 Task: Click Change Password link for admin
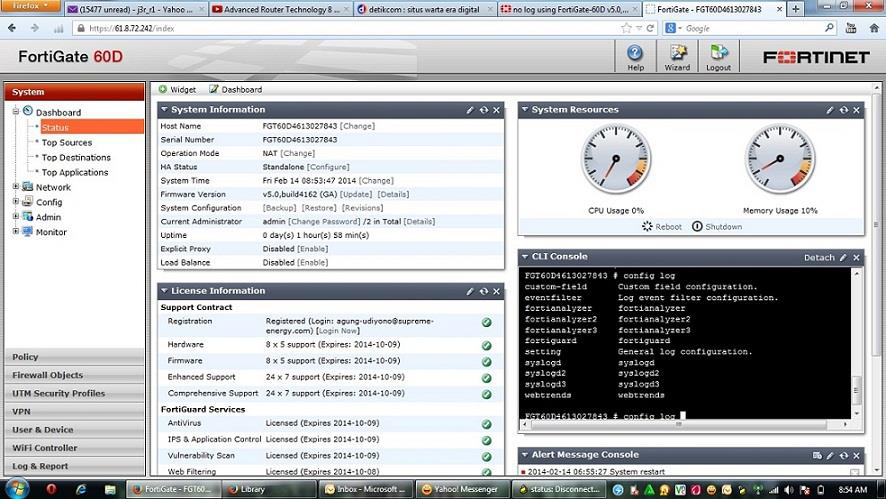pos(324,222)
